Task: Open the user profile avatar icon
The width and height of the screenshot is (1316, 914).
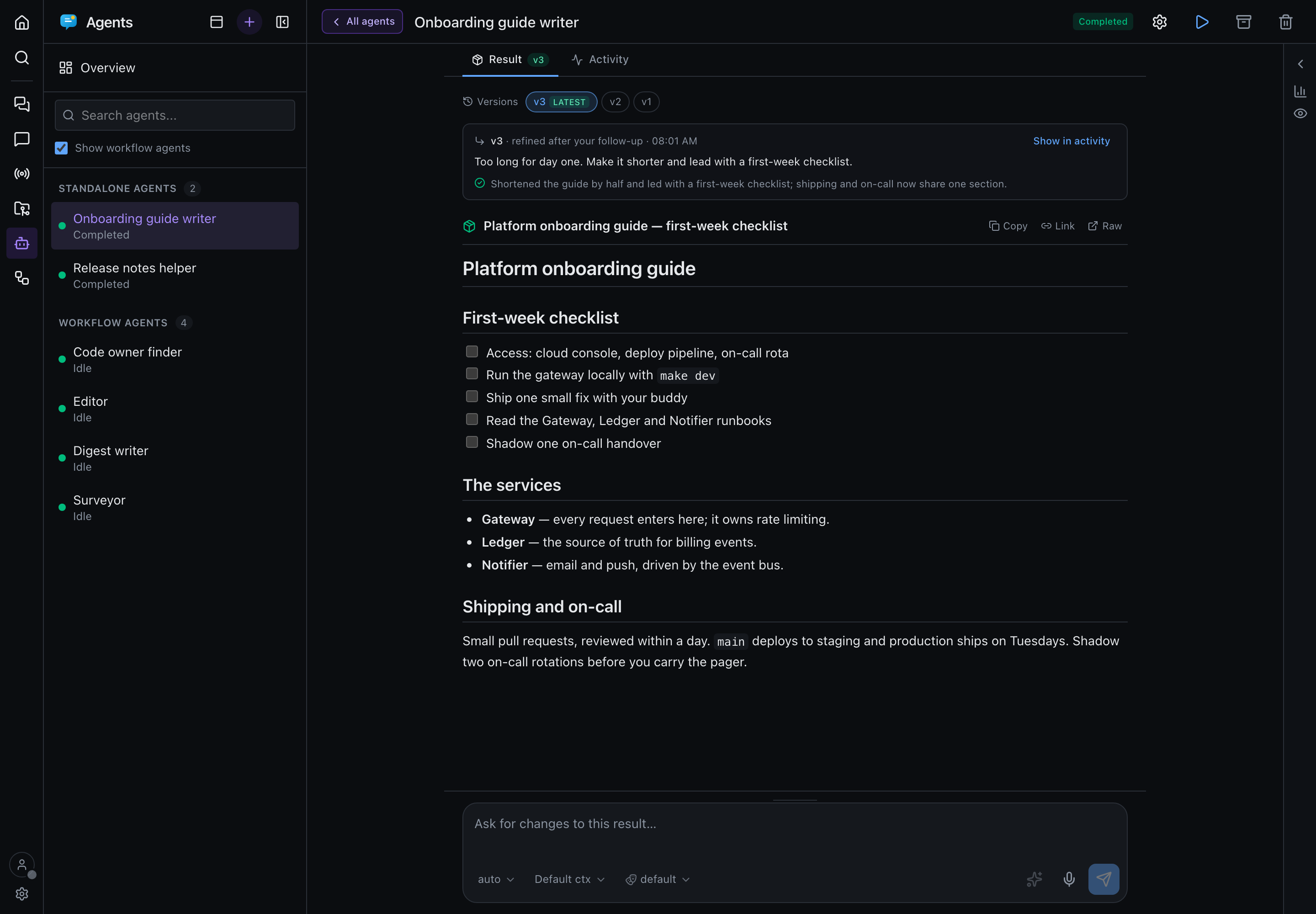Action: (22, 865)
